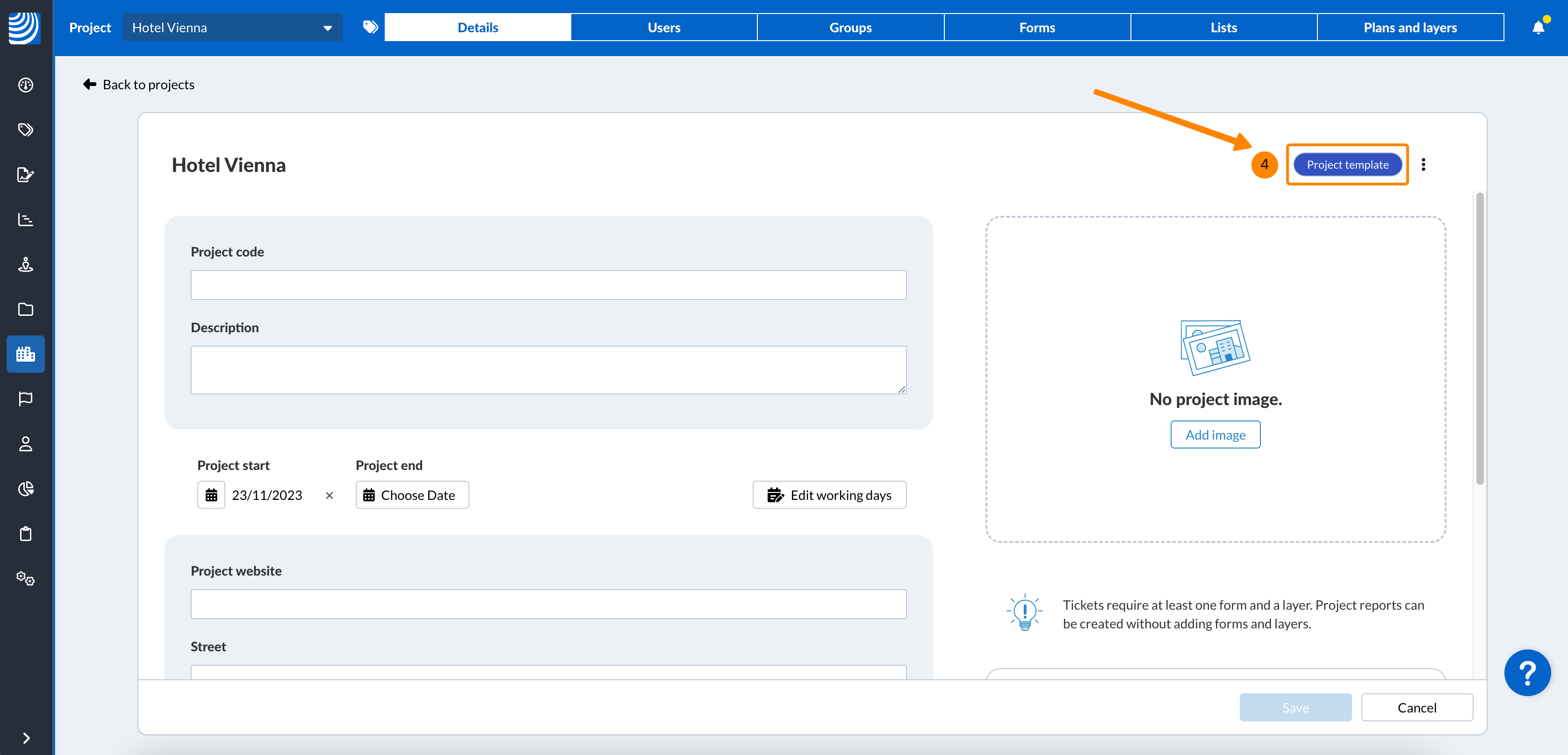The height and width of the screenshot is (755, 1568).
Task: Click the flag icon in sidebar
Action: [x=26, y=399]
